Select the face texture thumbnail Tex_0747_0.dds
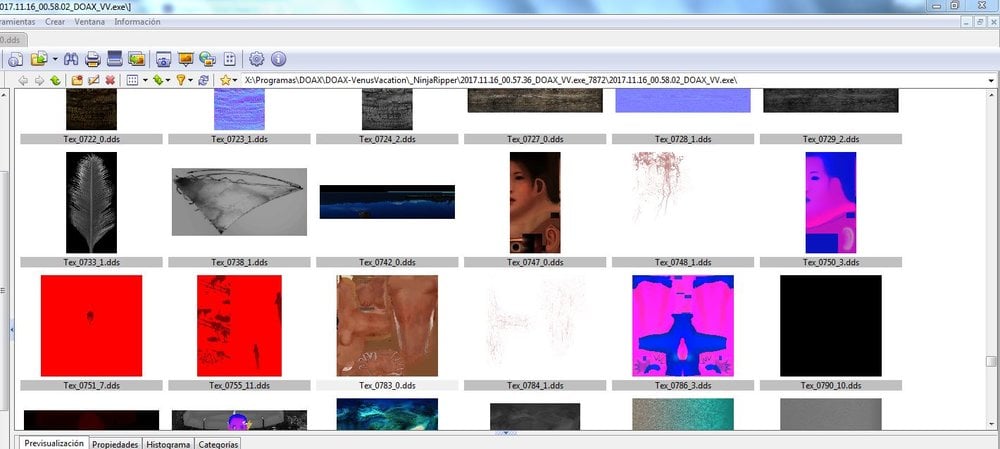 (535, 202)
